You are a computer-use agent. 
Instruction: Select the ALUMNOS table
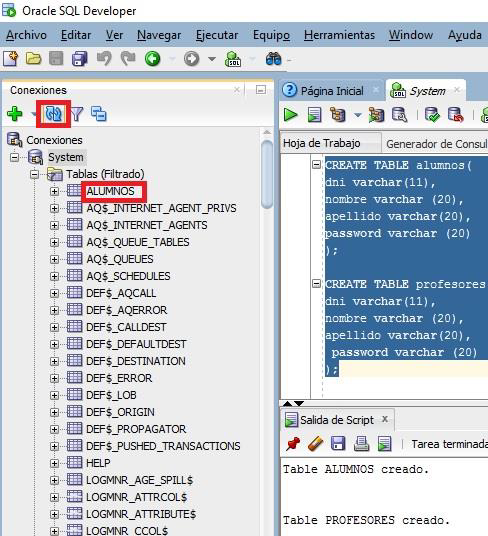pos(110,191)
